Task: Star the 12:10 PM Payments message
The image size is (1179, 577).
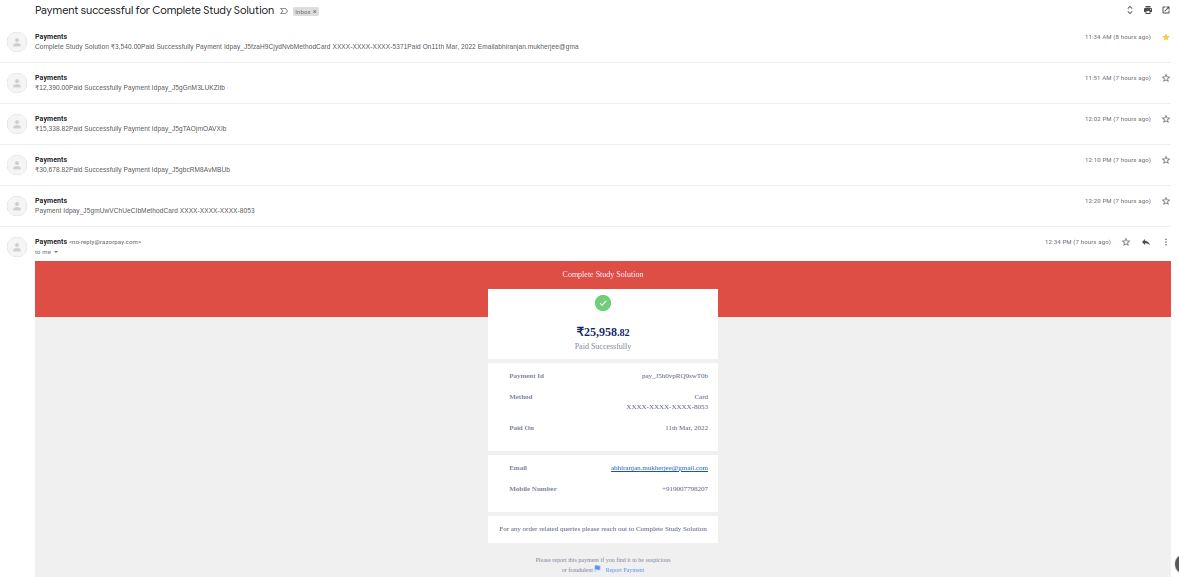Action: pyautogui.click(x=1165, y=160)
